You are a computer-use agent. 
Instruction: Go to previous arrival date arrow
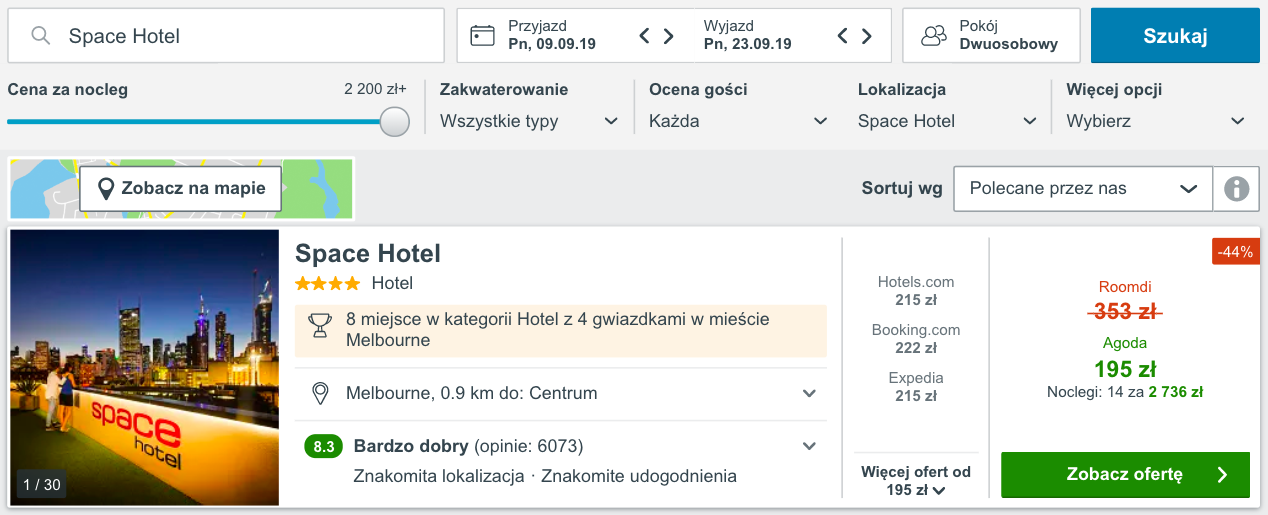point(645,36)
